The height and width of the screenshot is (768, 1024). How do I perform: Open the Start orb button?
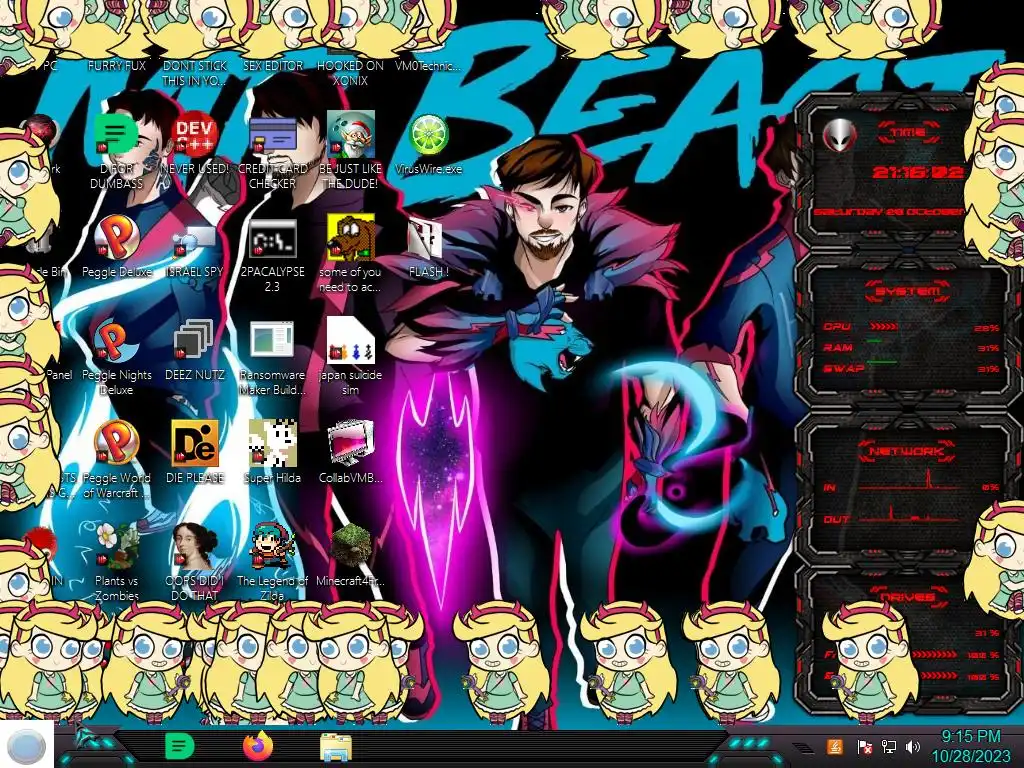[26, 745]
